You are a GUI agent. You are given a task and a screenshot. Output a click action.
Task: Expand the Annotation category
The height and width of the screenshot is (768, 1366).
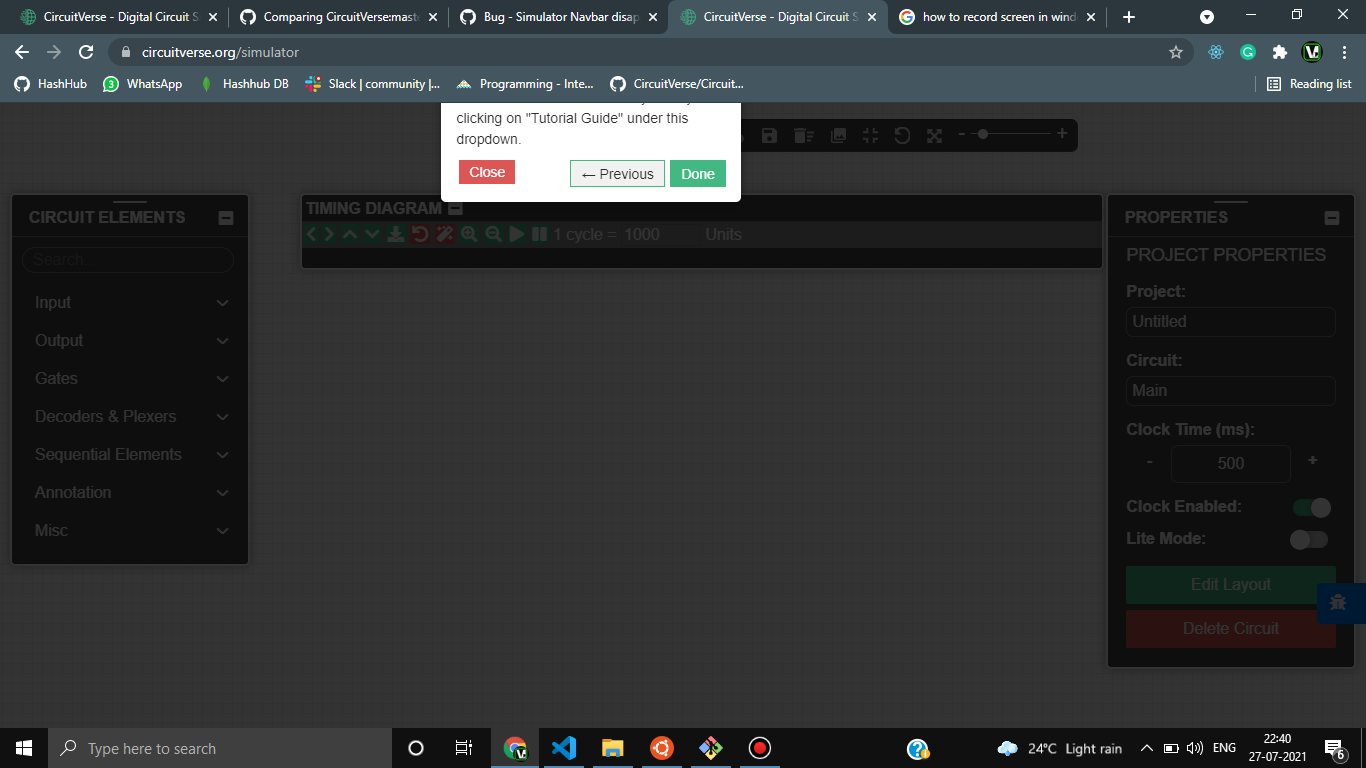point(131,493)
